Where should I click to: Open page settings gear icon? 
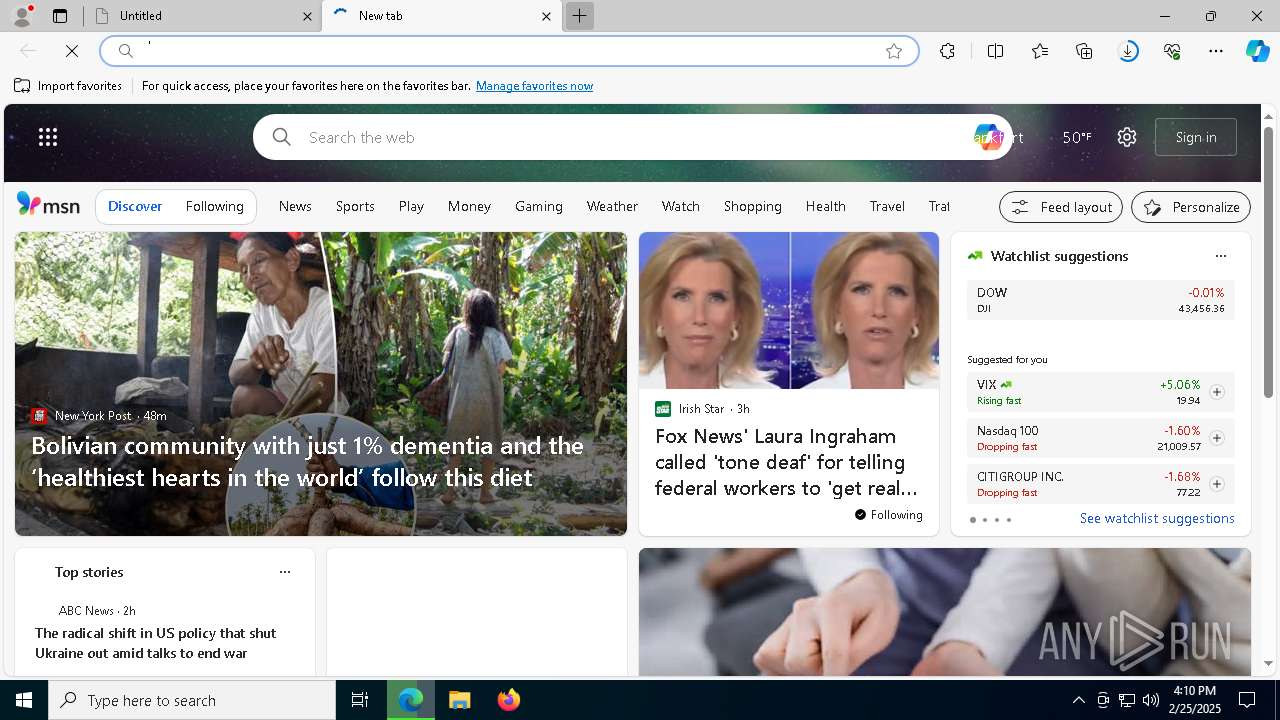pyautogui.click(x=1127, y=137)
